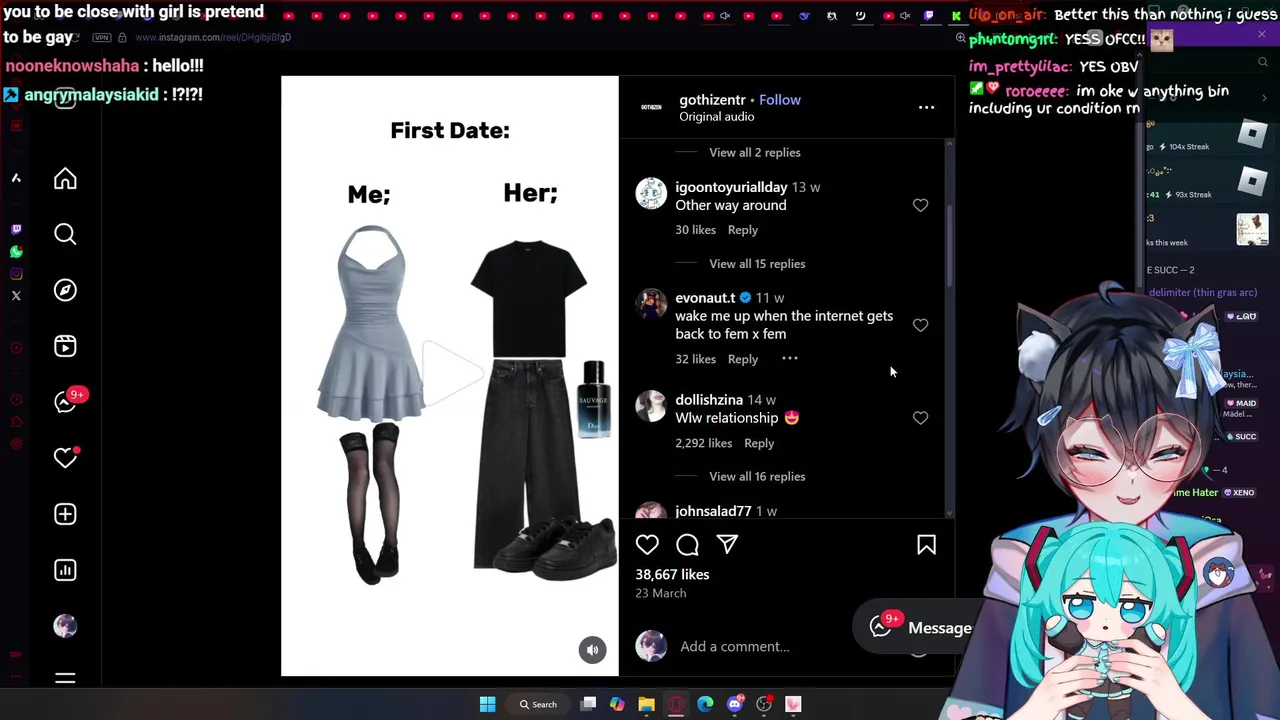Expand View all 2 replies
The height and width of the screenshot is (720, 1280).
[x=754, y=152]
